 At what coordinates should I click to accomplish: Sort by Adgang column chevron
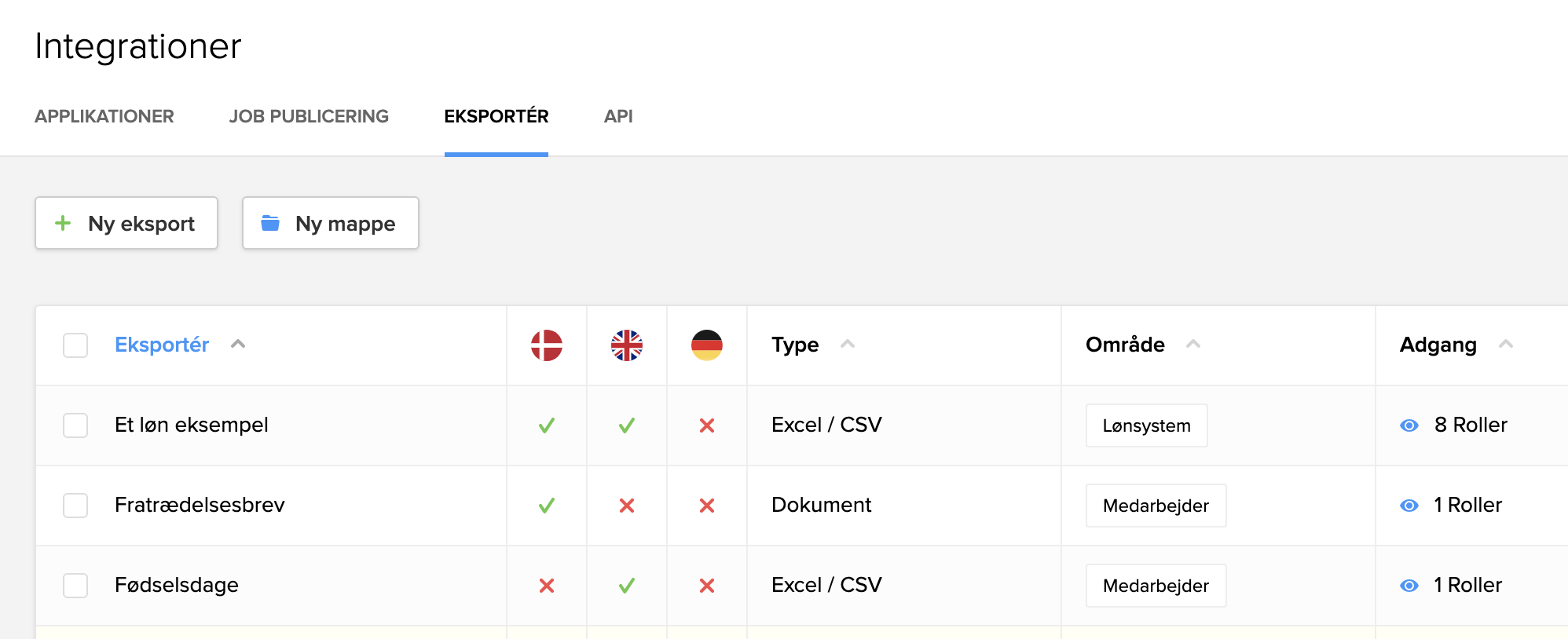[x=1506, y=344]
